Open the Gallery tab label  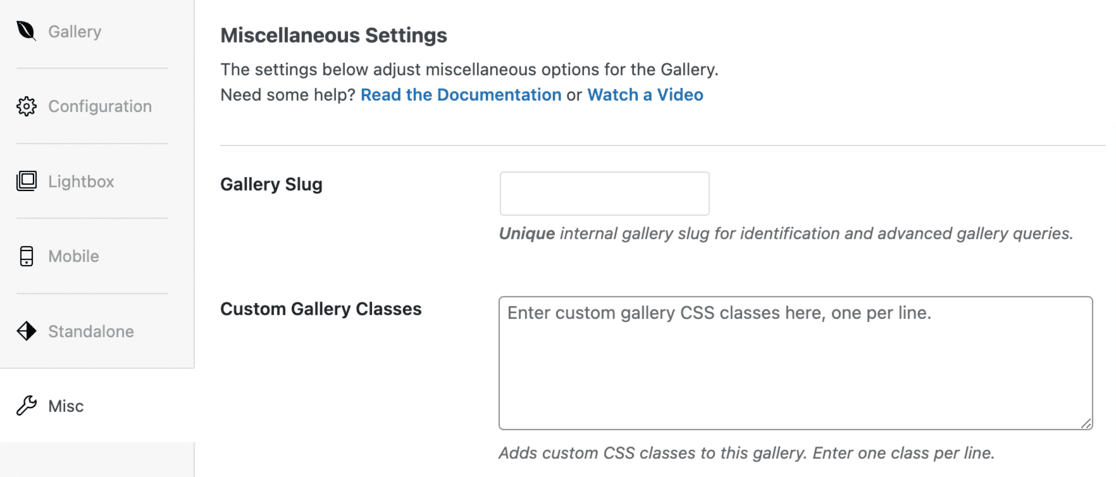point(75,31)
